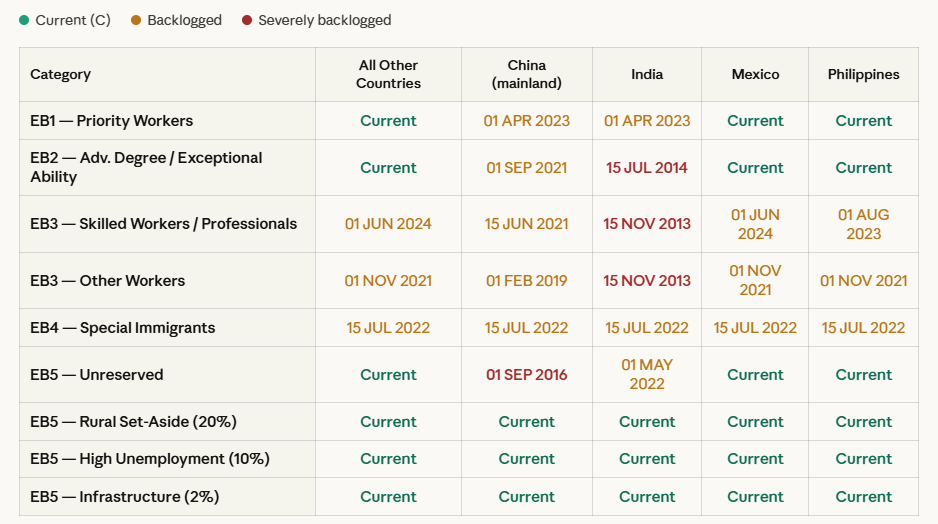Image resolution: width=938 pixels, height=524 pixels.
Task: Click the EB1 — Priority Workers row label
Action: pos(112,121)
